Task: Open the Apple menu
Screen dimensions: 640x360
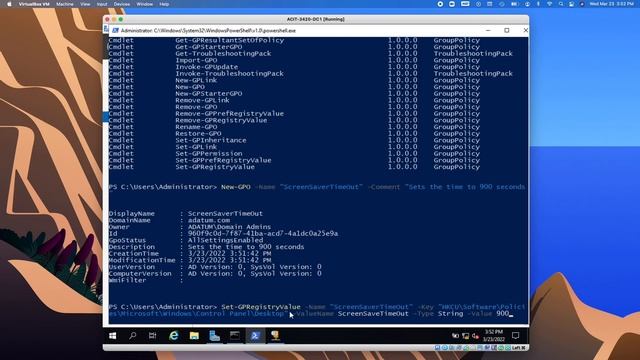Action: point(9,4)
